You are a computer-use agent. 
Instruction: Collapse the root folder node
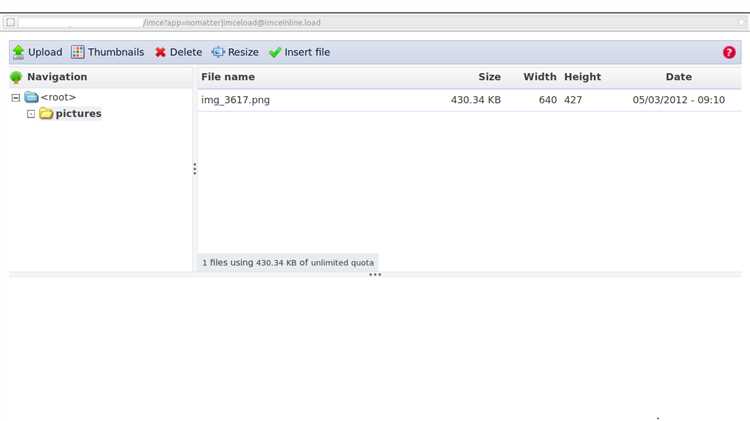click(16, 98)
